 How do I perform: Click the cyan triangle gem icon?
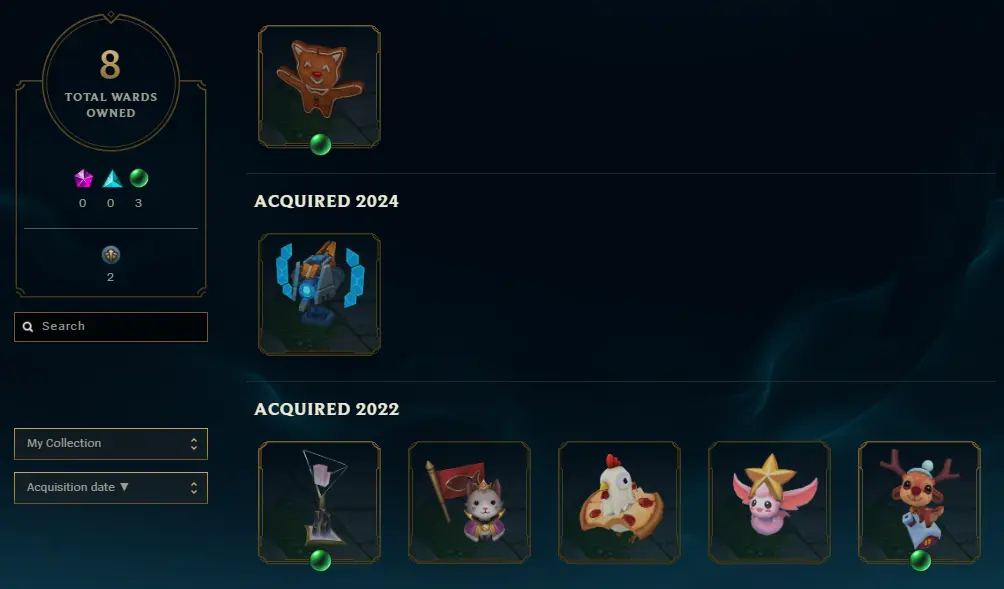112,179
